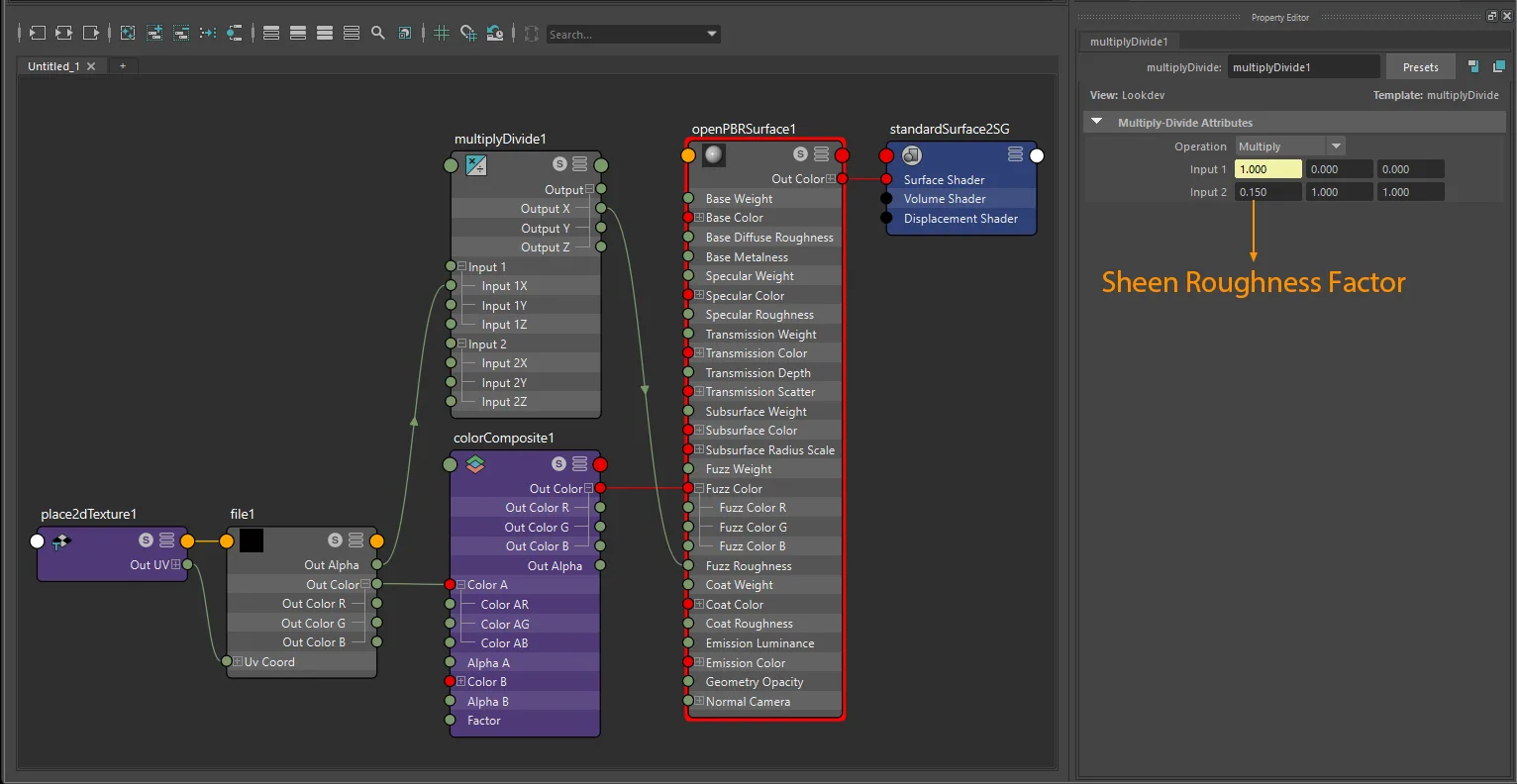This screenshot has height=784, width=1517.
Task: Collapse the Input 1 attribute group
Action: [462, 266]
